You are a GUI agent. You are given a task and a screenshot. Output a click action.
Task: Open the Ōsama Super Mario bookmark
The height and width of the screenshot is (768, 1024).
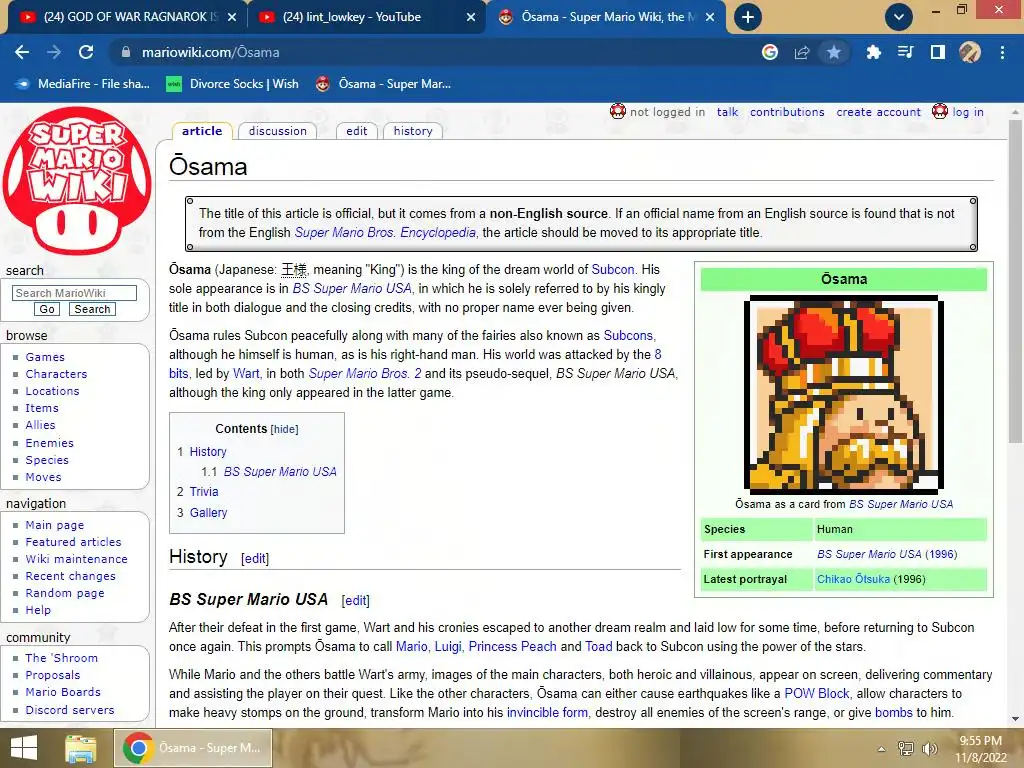pyautogui.click(x=384, y=84)
